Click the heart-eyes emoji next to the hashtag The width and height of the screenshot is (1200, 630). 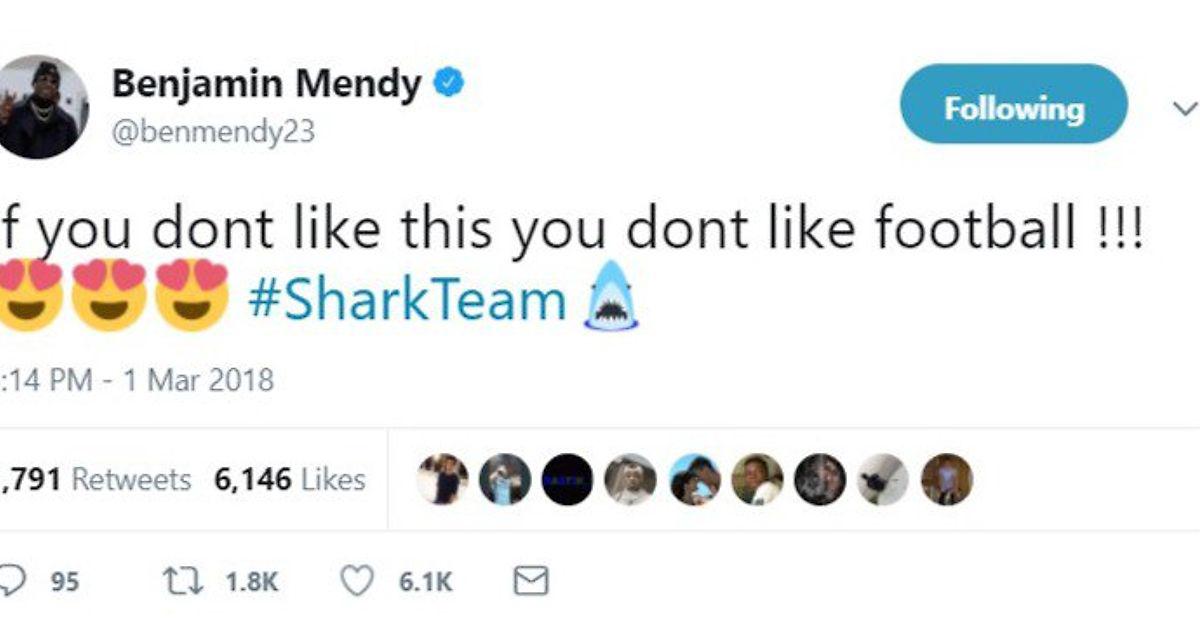[193, 297]
